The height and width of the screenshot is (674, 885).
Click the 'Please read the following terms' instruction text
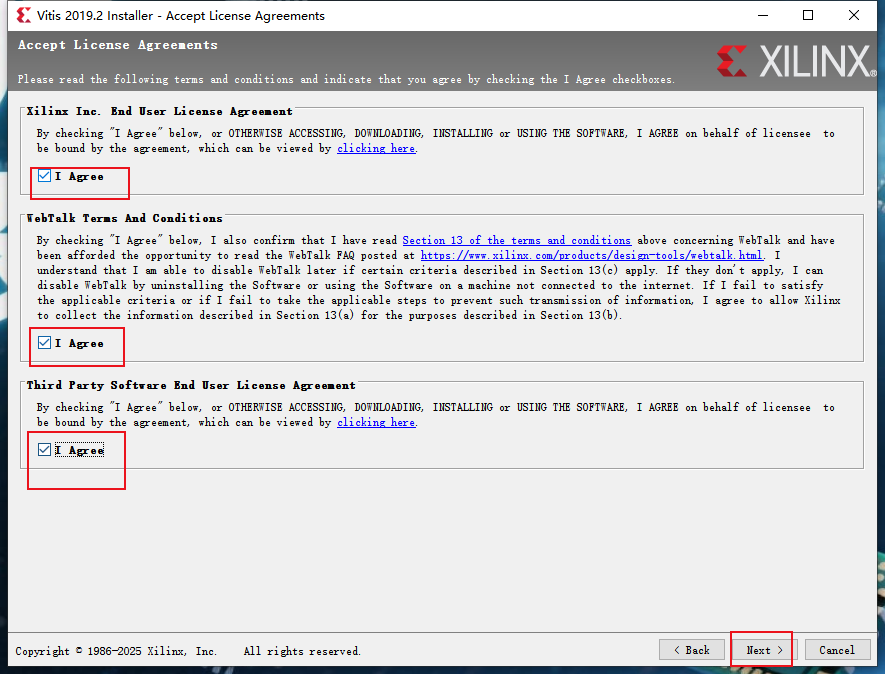(x=346, y=79)
